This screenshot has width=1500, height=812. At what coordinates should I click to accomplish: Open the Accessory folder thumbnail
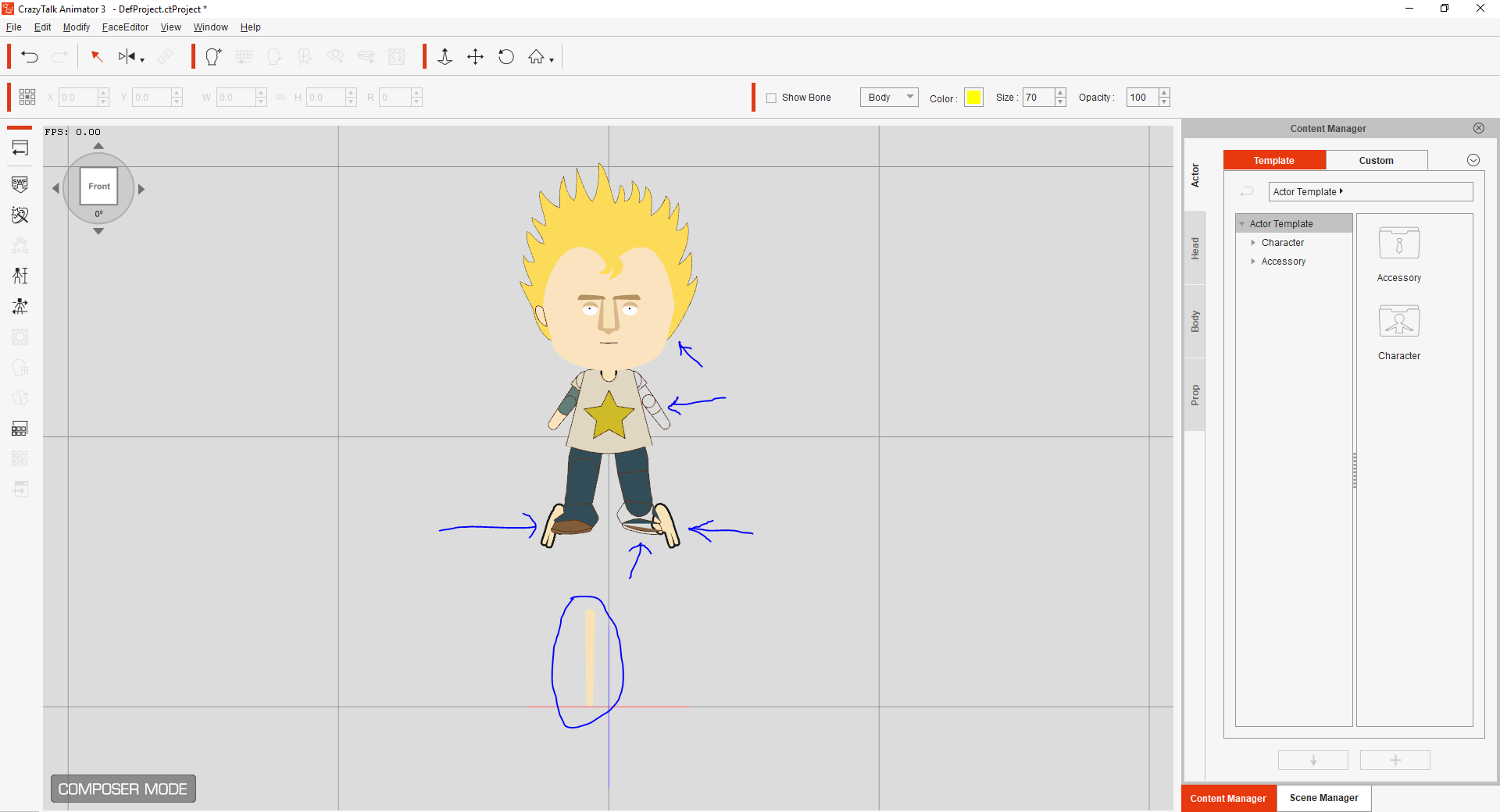[1399, 244]
